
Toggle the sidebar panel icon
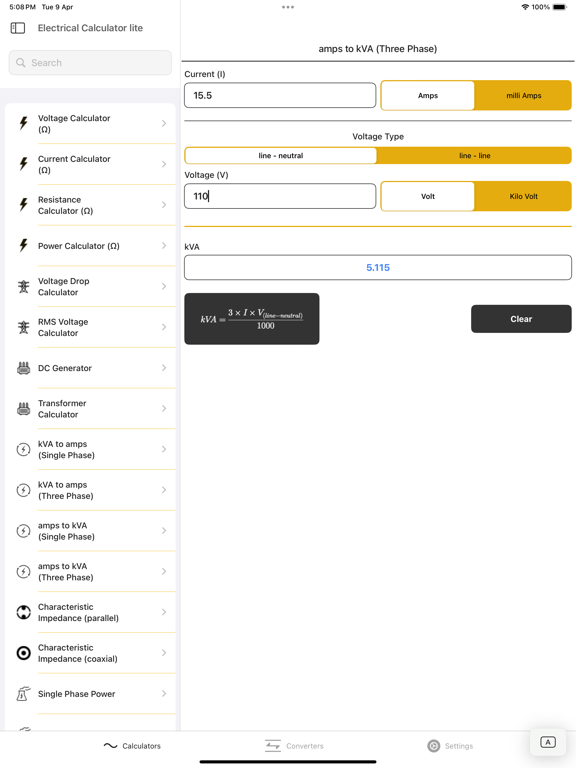[x=18, y=28]
